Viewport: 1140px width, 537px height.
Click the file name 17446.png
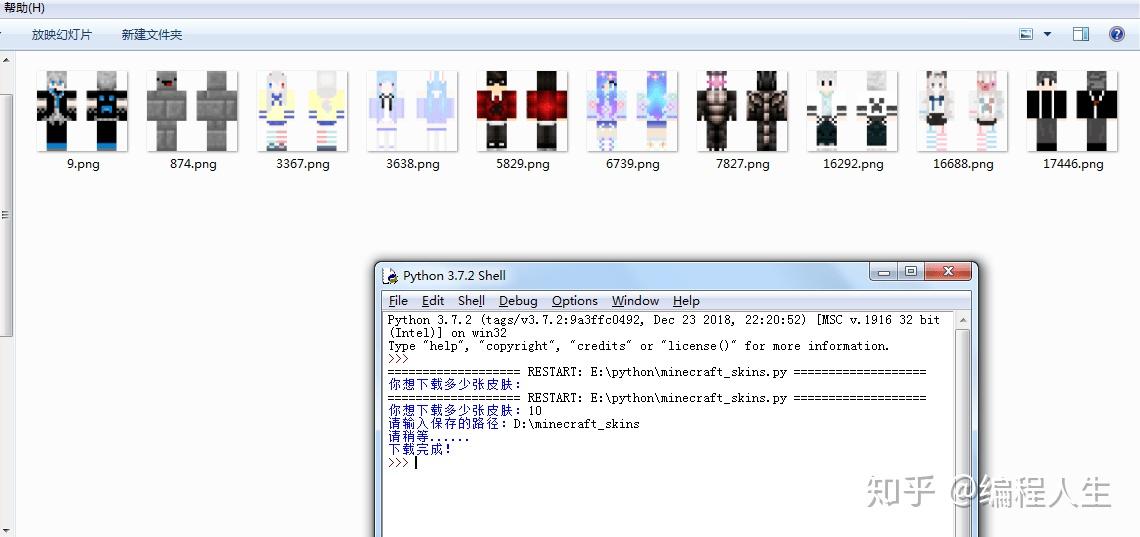pyautogui.click(x=1073, y=164)
